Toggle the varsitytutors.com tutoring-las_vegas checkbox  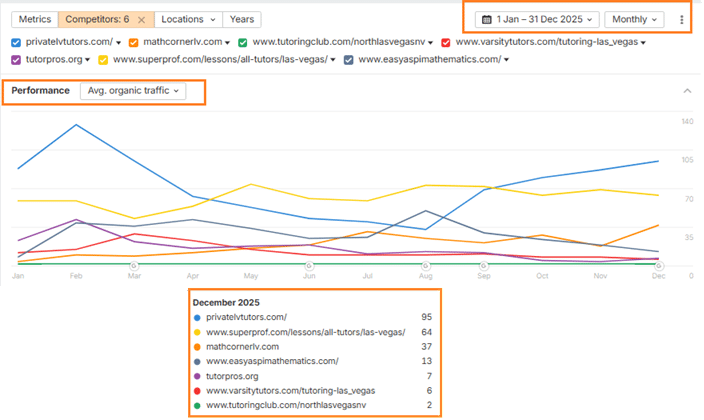tap(446, 43)
